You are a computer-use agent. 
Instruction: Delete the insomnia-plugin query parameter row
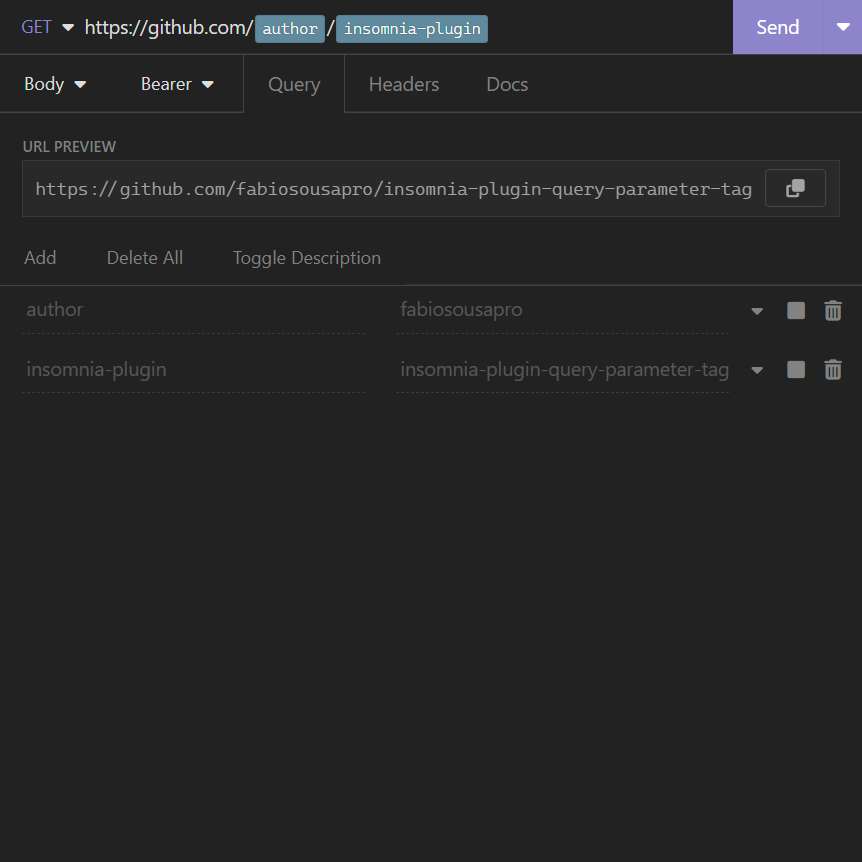(x=833, y=369)
